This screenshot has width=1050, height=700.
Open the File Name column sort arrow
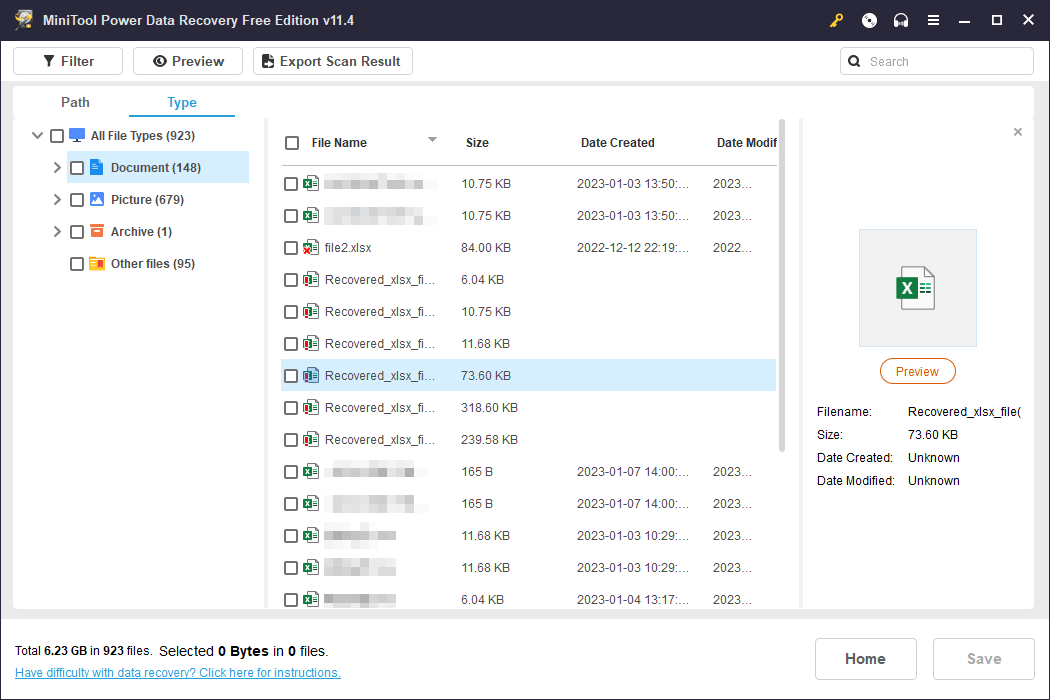pos(432,140)
